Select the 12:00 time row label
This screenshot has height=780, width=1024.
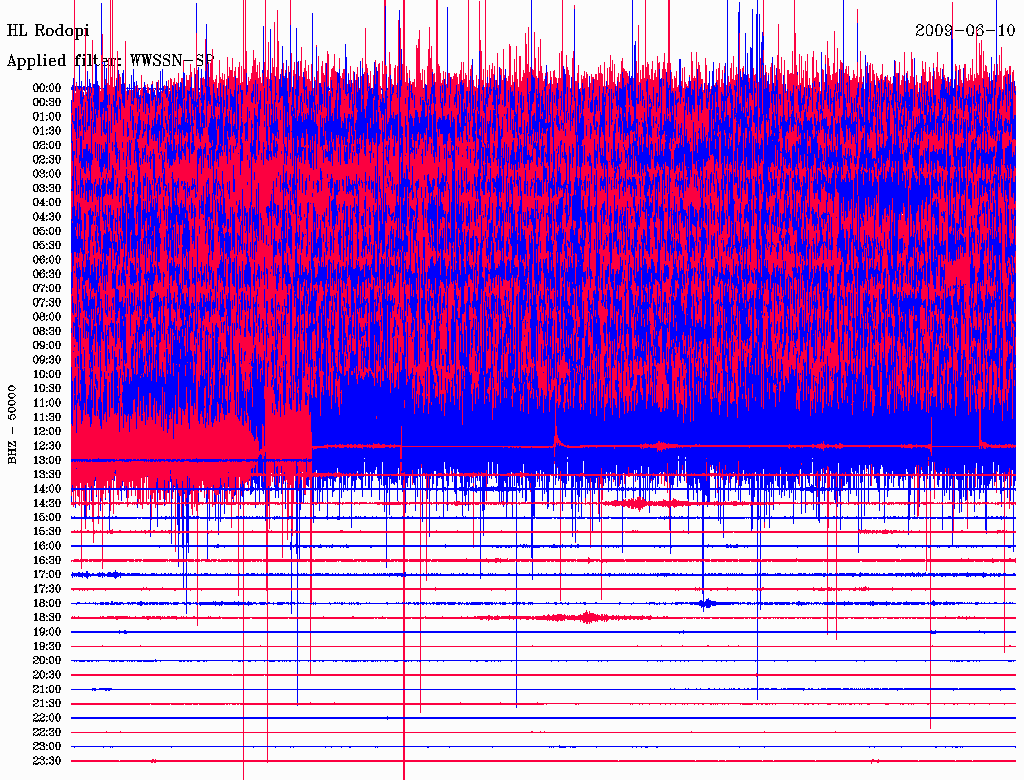[x=47, y=431]
